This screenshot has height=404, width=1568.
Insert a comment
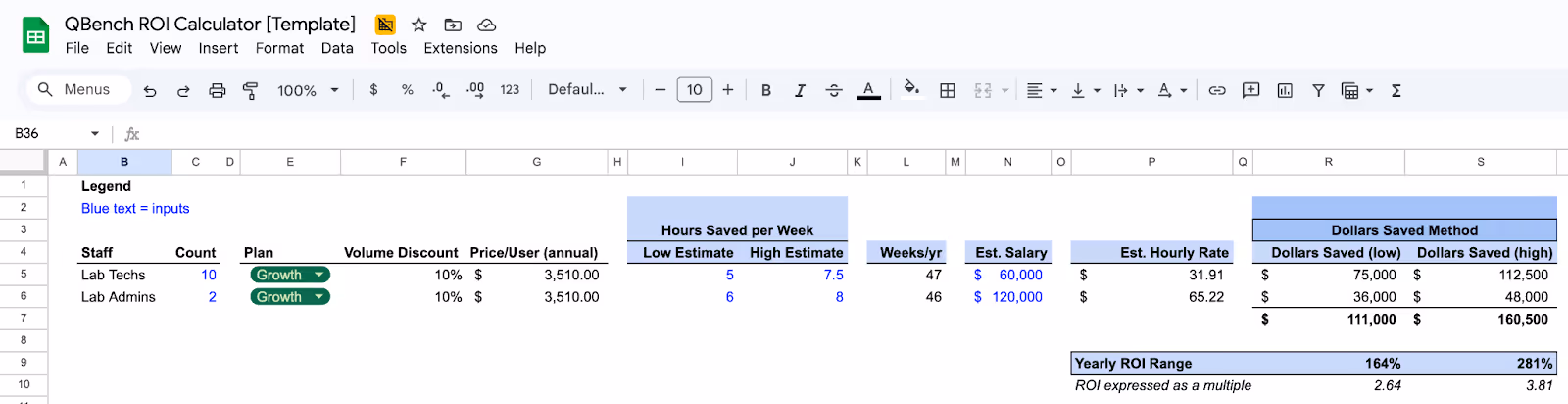pos(1251,90)
